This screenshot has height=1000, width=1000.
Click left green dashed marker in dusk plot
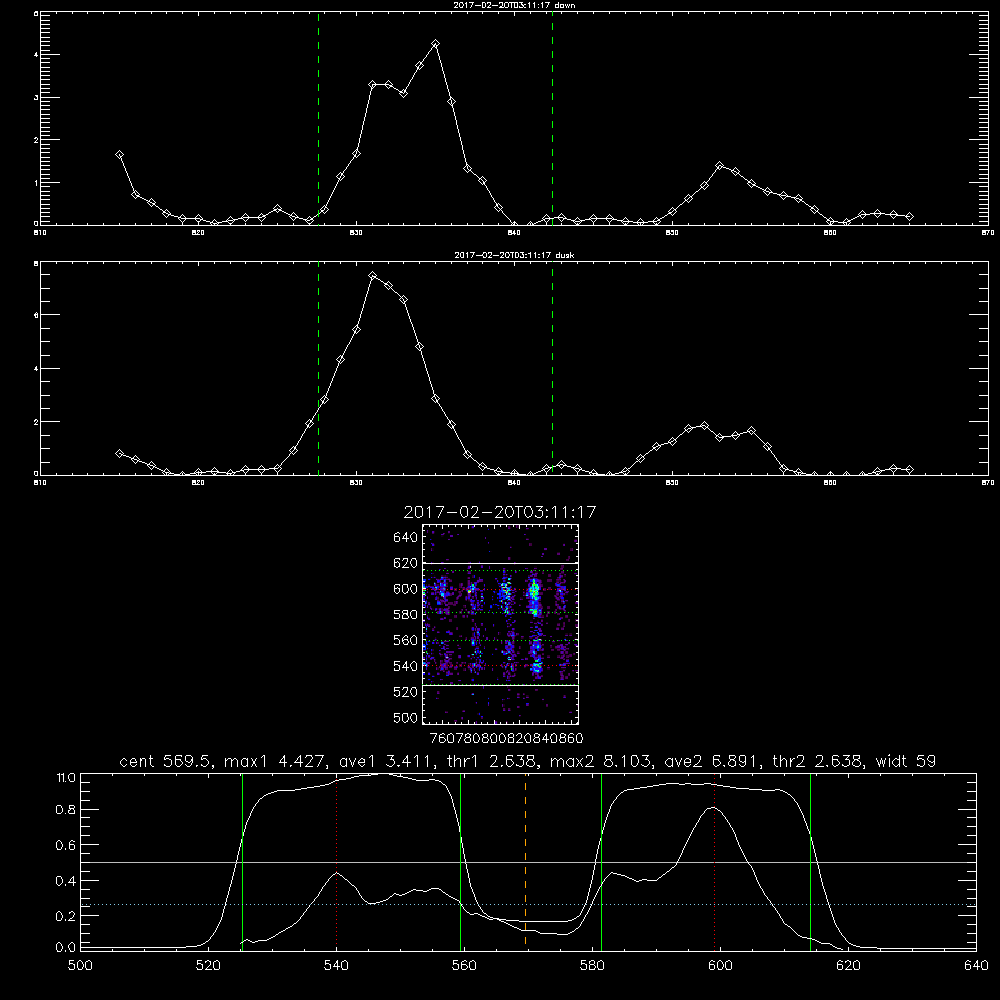318,368
